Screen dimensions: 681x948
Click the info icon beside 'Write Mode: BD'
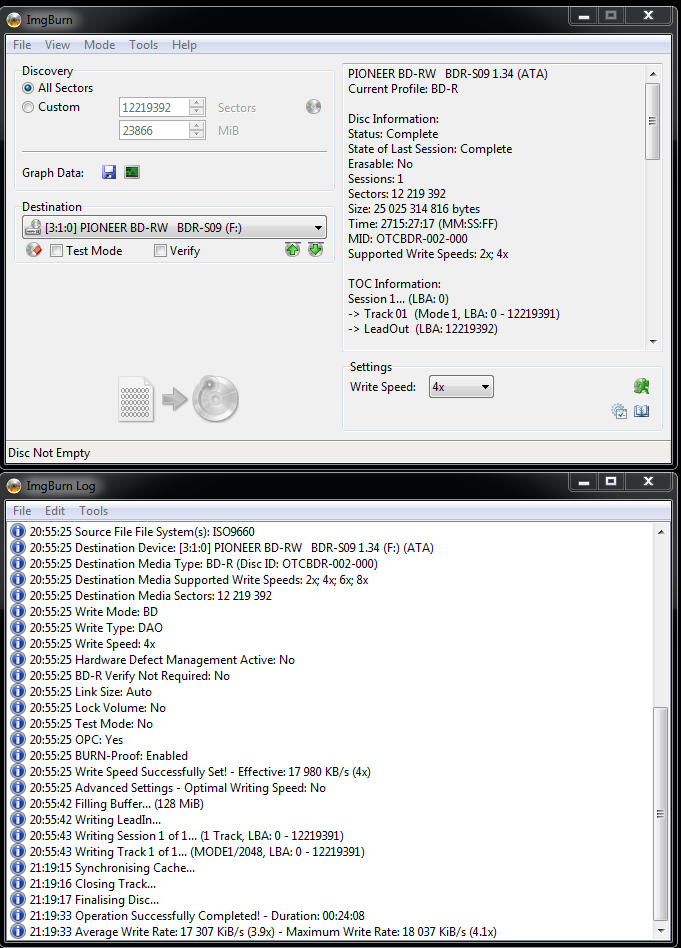pyautogui.click(x=18, y=612)
